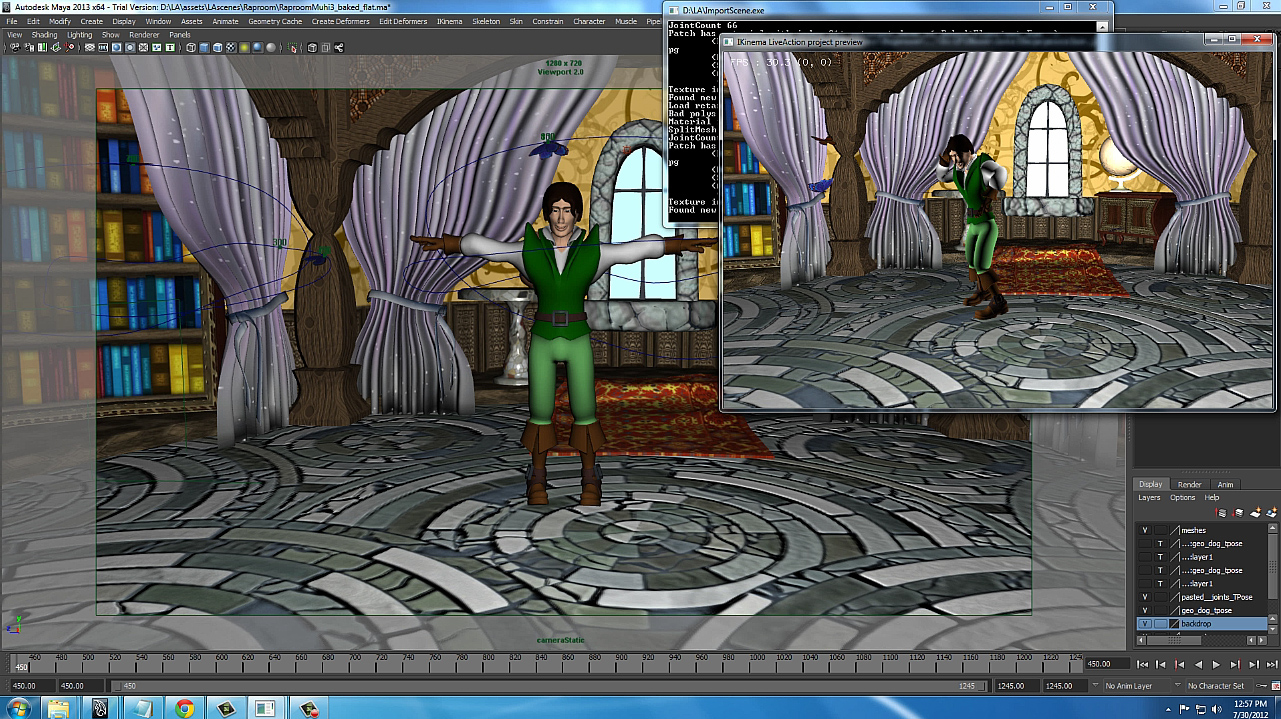This screenshot has width=1281, height=719.
Task: Click the meshes layer color swatch
Action: (x=1174, y=530)
